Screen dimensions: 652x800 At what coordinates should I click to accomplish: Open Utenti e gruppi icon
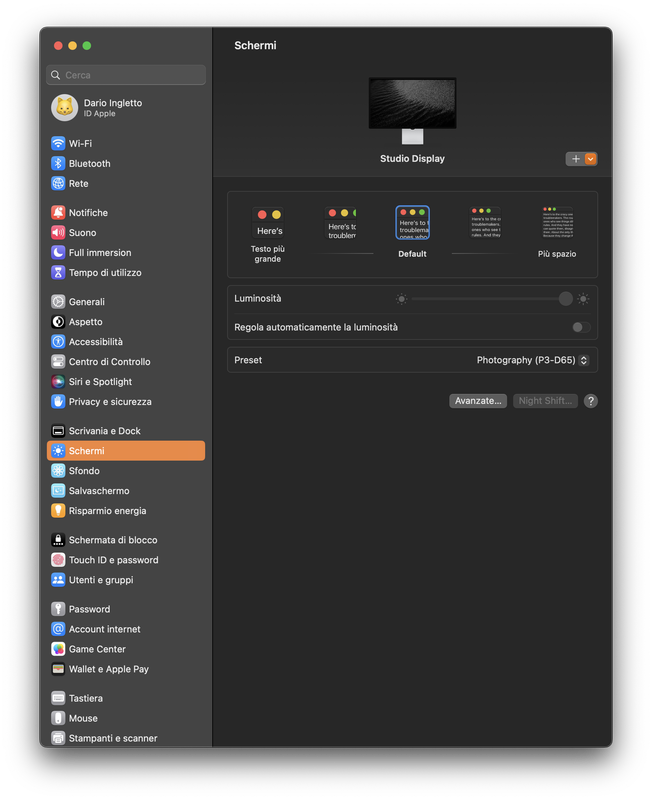tap(58, 580)
